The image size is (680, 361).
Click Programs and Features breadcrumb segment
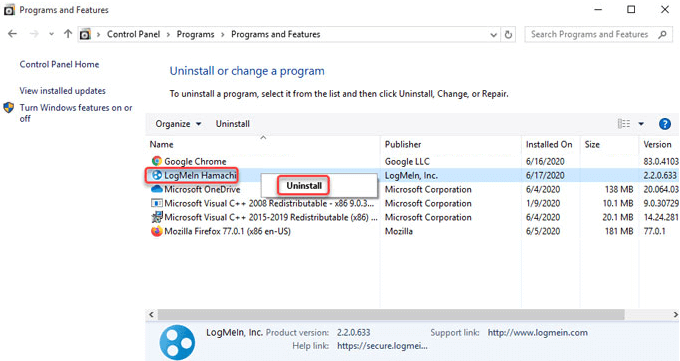tap(276, 34)
